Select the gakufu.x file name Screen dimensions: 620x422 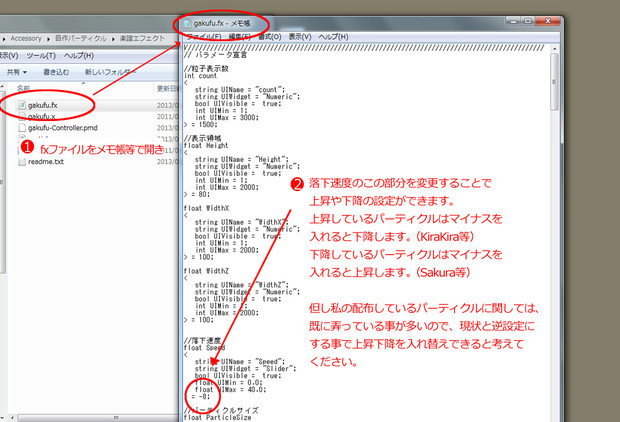click(x=42, y=116)
